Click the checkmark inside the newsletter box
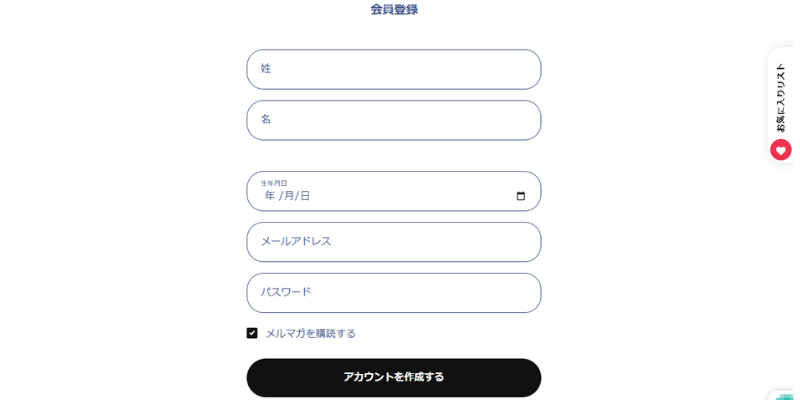Screen dimensions: 800x400 (x=252, y=333)
